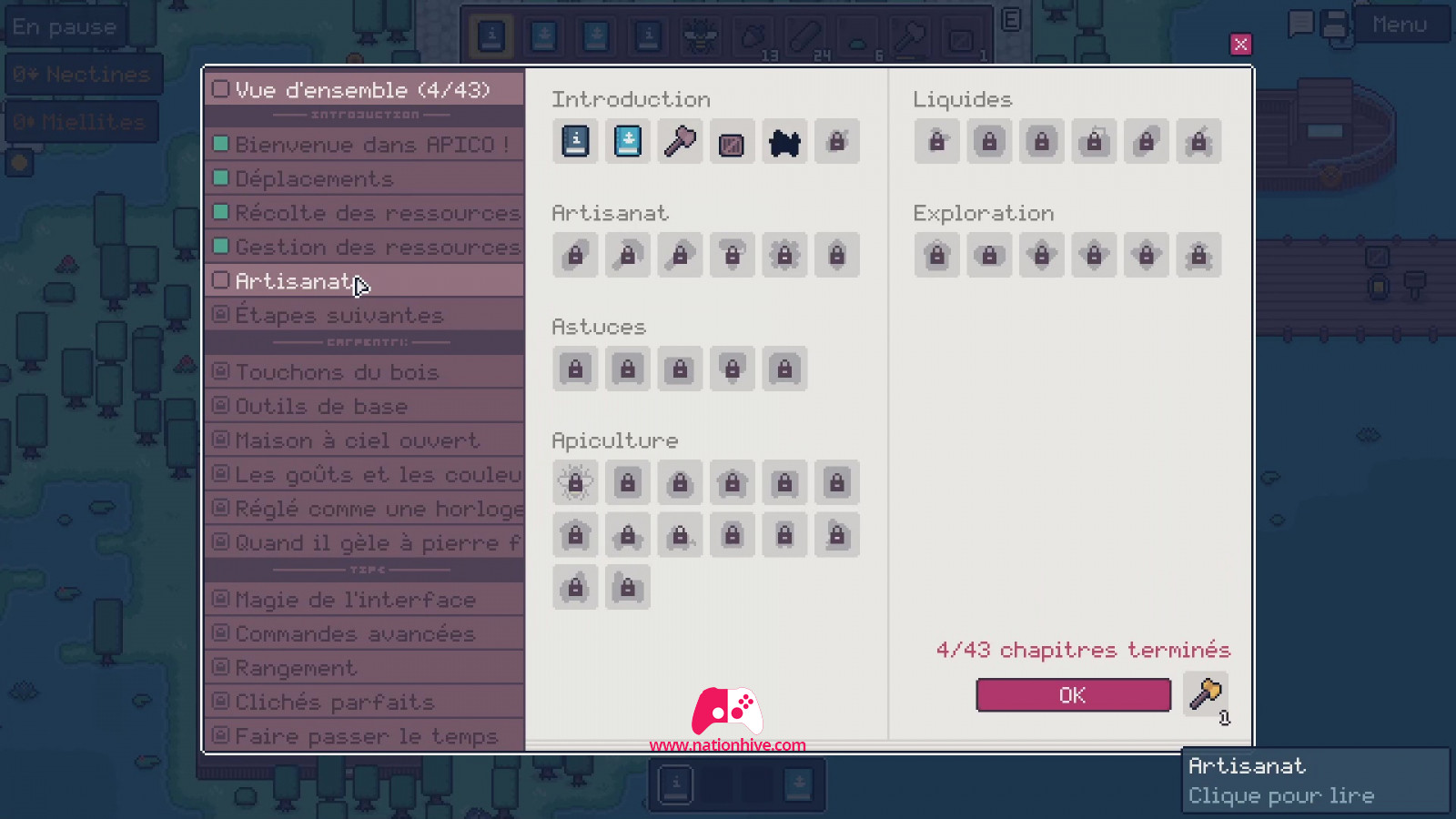Viewport: 1456px width, 819px height.
Task: Select the bee slot in the top hotbar
Action: [x=701, y=37]
